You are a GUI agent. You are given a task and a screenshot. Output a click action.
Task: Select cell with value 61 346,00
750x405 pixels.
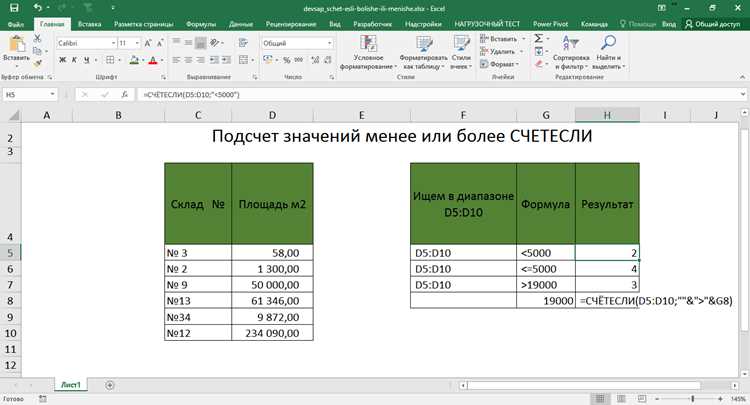click(272, 301)
